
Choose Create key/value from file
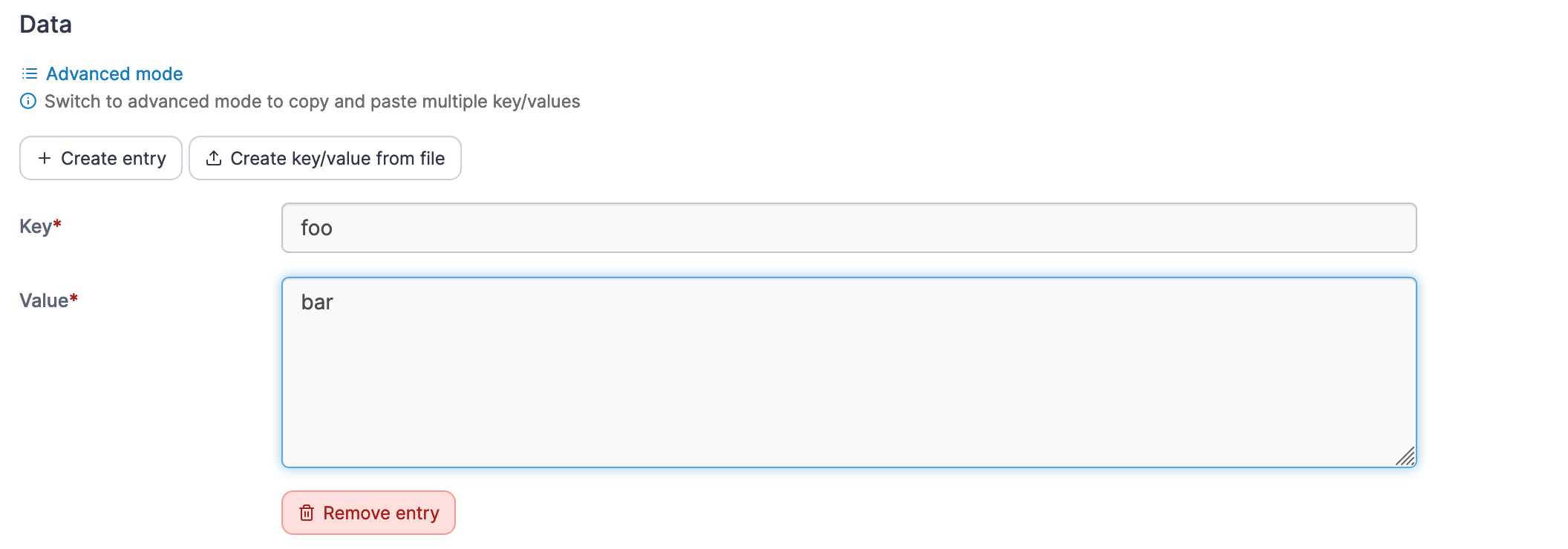point(337,158)
